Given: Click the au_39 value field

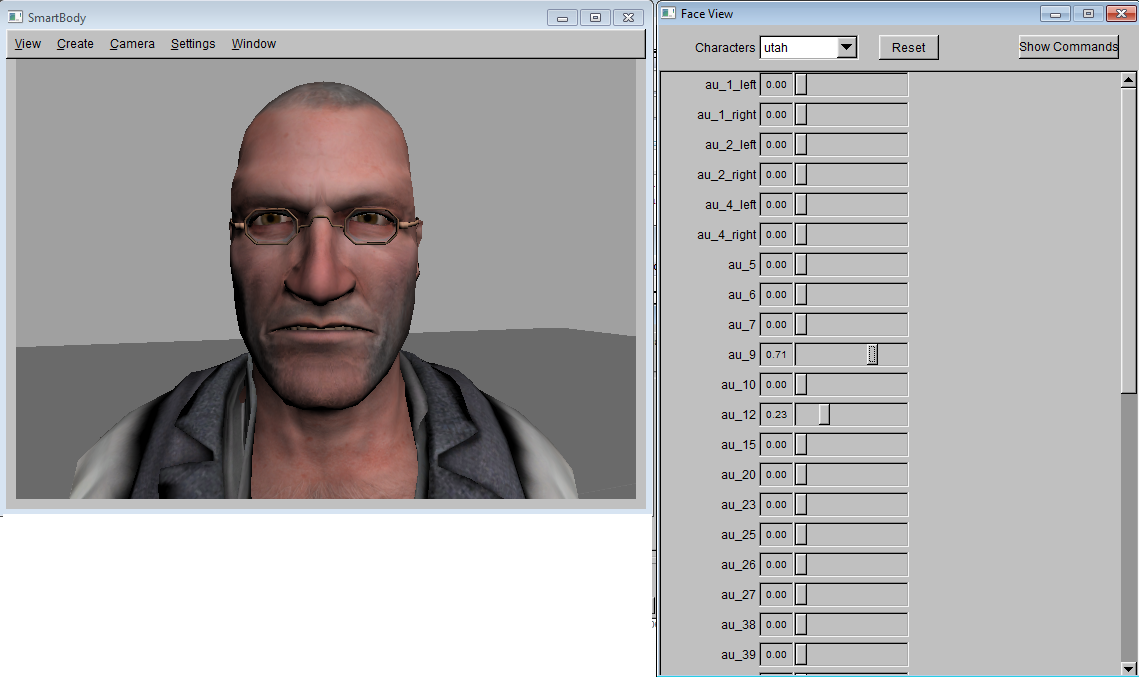Looking at the screenshot, I should click(777, 654).
